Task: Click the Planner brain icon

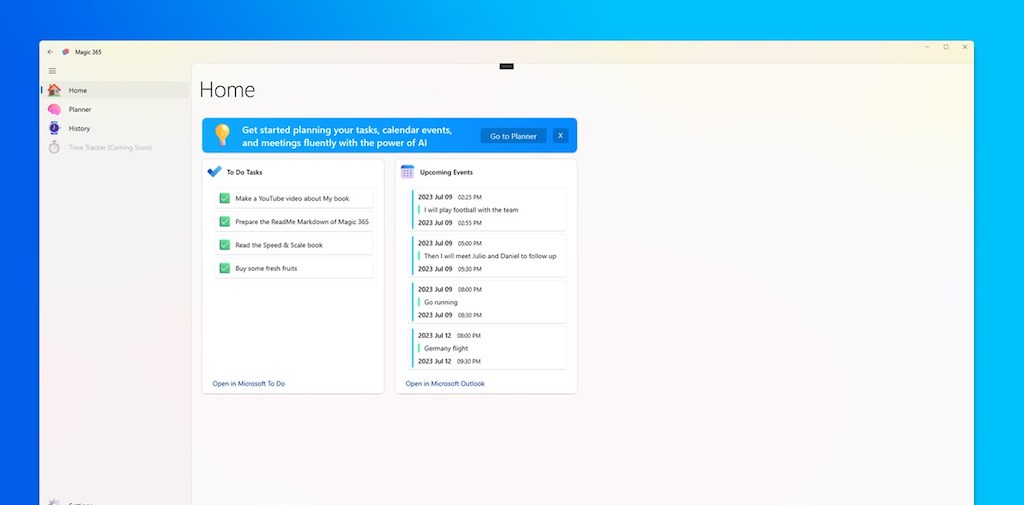Action: 54,109
